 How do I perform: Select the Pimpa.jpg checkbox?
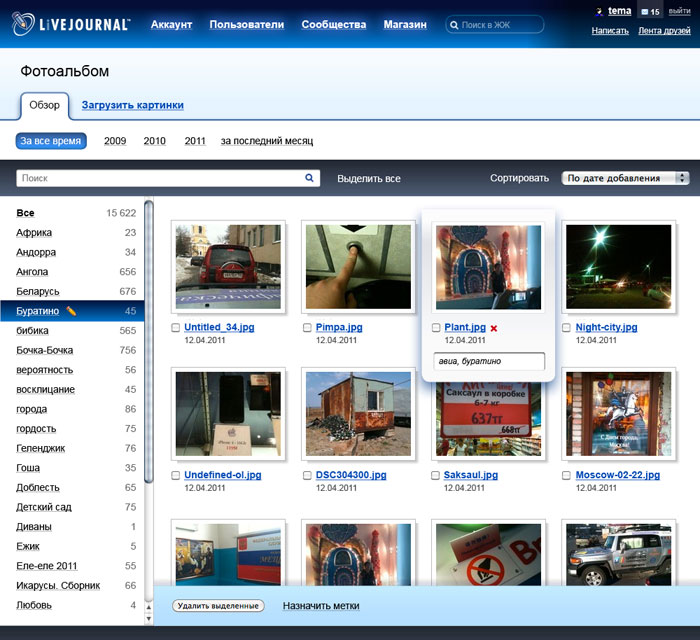click(x=307, y=328)
